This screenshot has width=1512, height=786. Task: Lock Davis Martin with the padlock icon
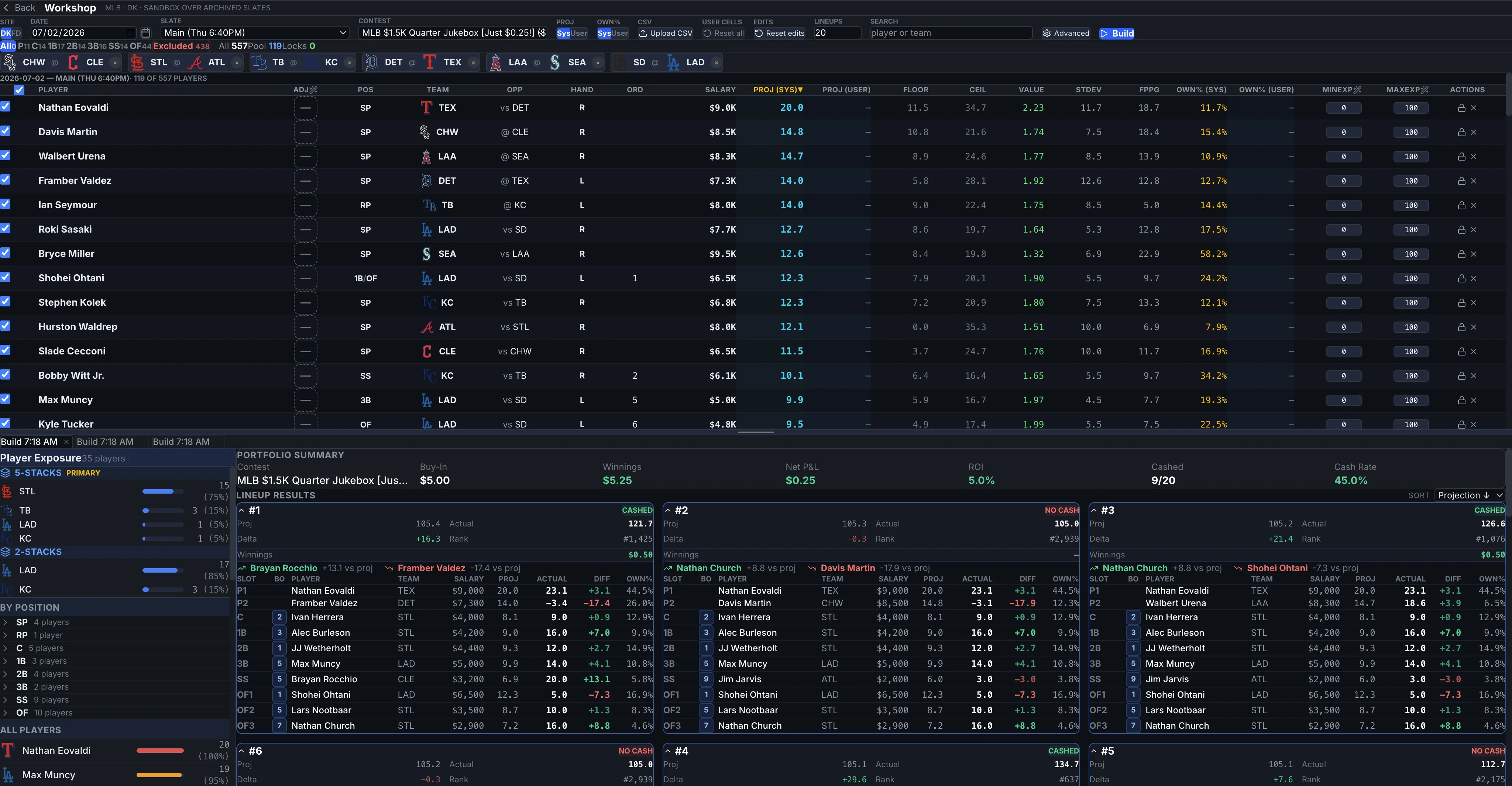click(1461, 133)
